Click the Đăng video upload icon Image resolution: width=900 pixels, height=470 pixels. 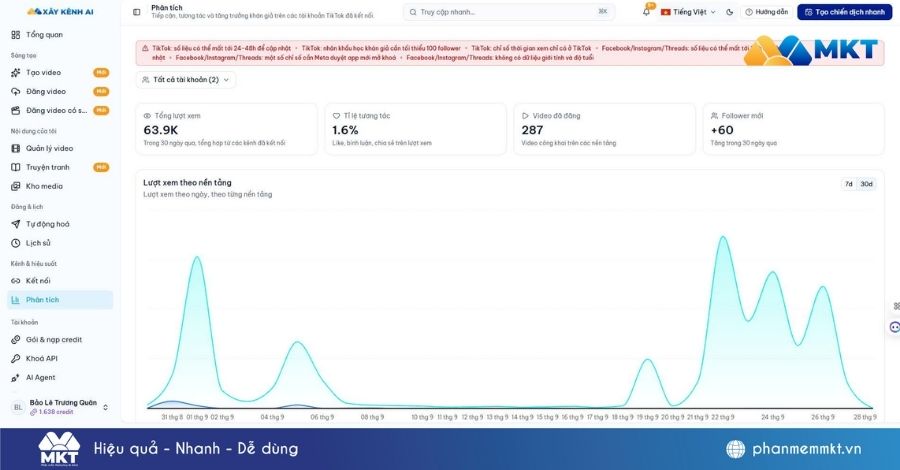tap(15, 92)
